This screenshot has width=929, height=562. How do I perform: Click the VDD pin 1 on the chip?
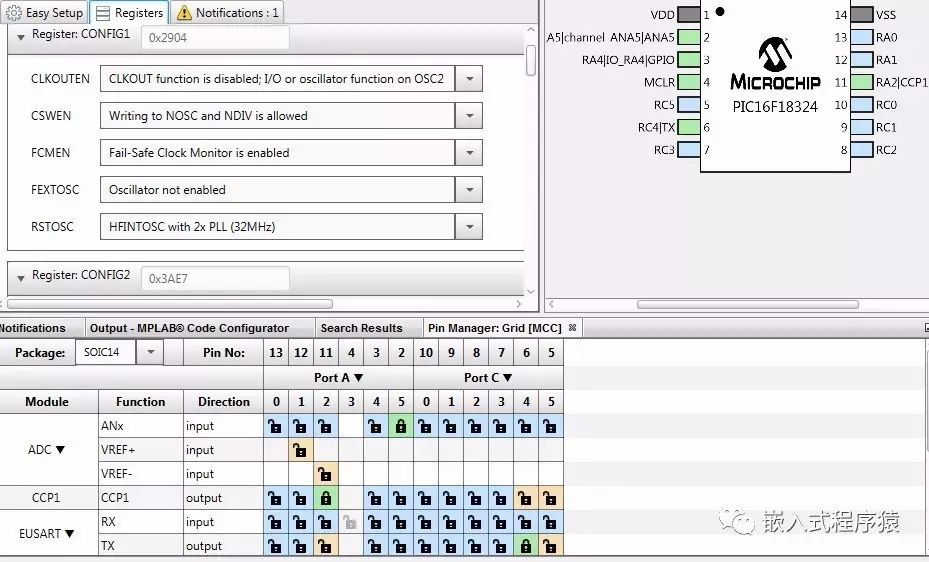click(688, 14)
